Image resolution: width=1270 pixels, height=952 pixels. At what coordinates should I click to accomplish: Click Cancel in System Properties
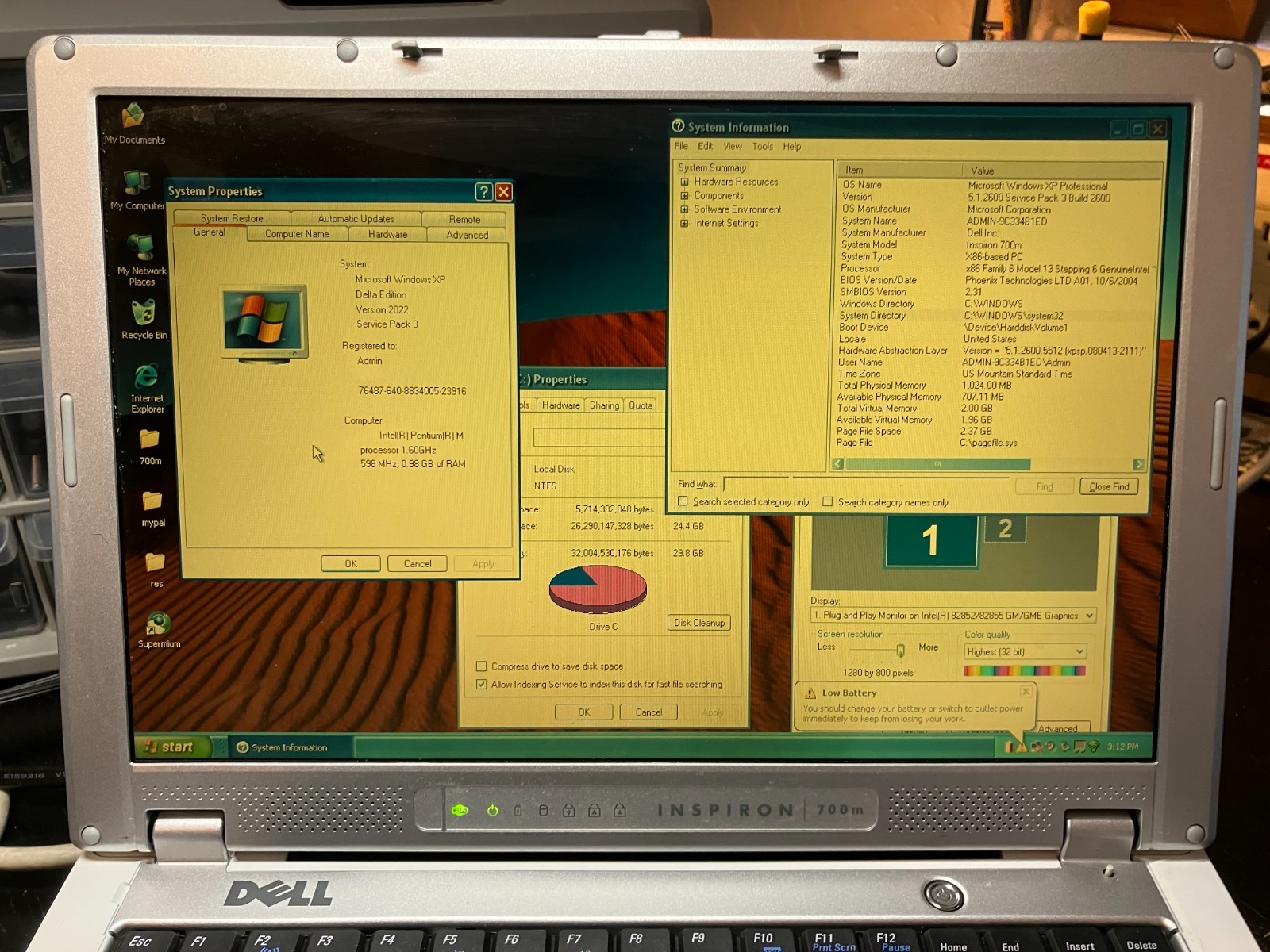(418, 563)
